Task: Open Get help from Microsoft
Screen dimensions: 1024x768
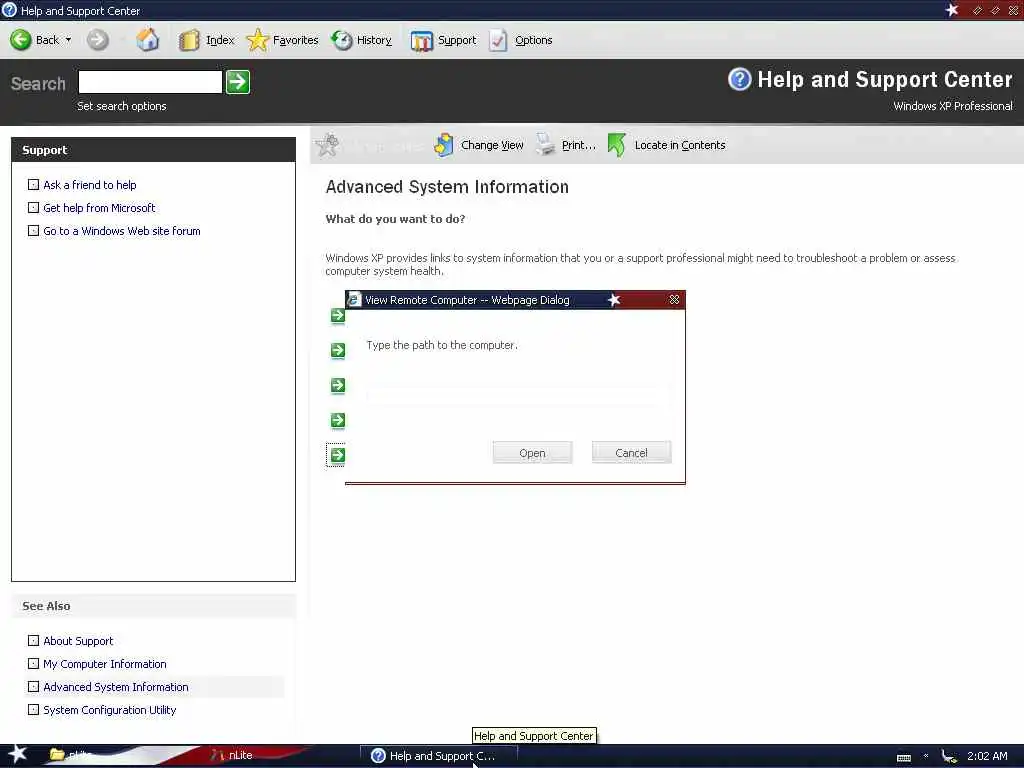Action: [99, 208]
